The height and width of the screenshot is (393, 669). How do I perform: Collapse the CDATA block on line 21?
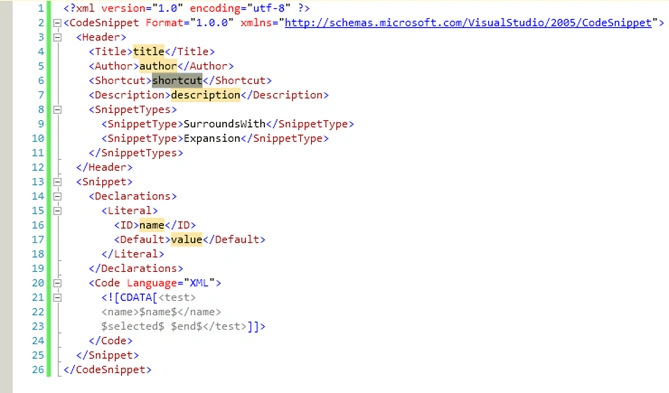(57, 297)
